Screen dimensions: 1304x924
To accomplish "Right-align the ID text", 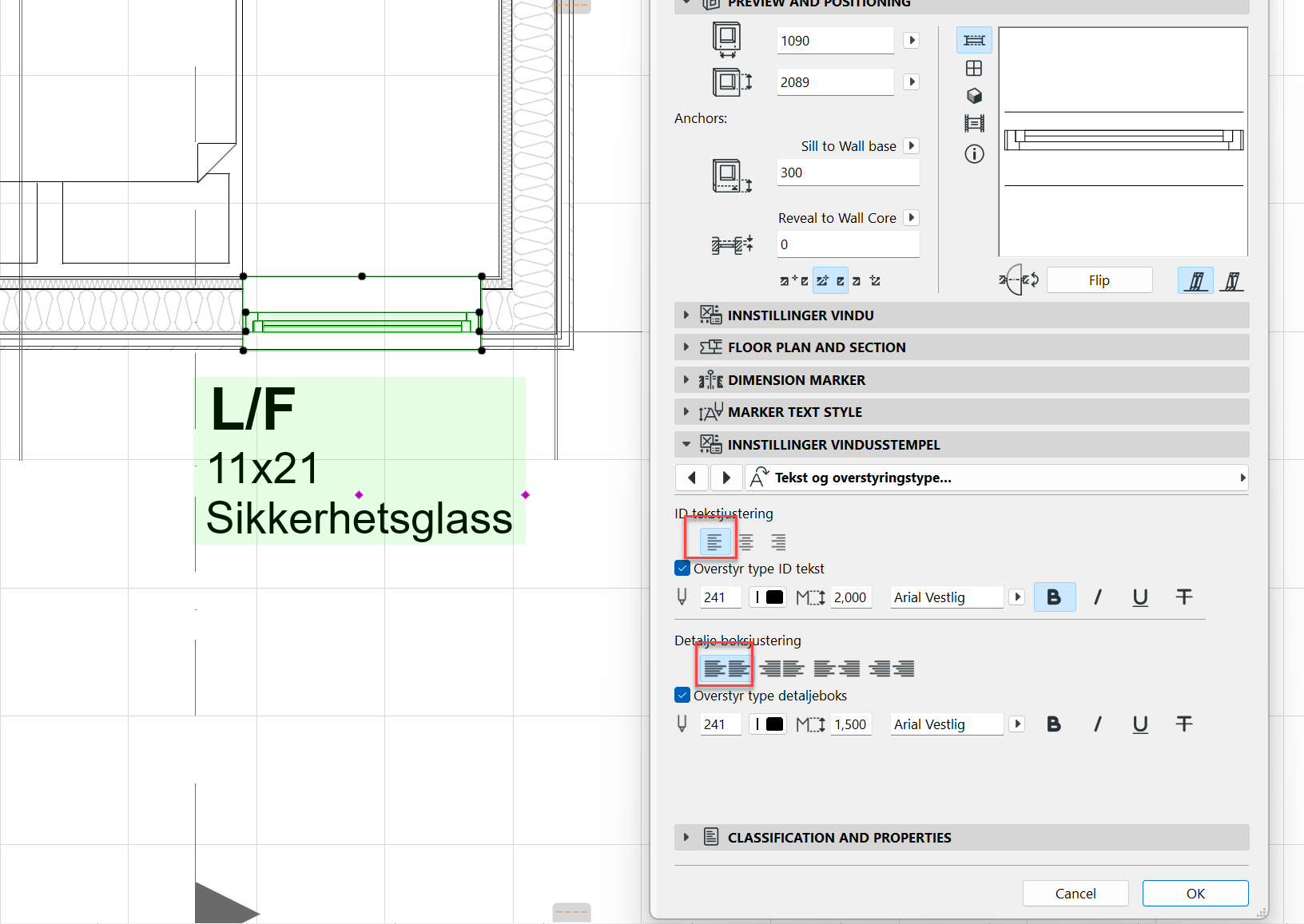I will (778, 542).
